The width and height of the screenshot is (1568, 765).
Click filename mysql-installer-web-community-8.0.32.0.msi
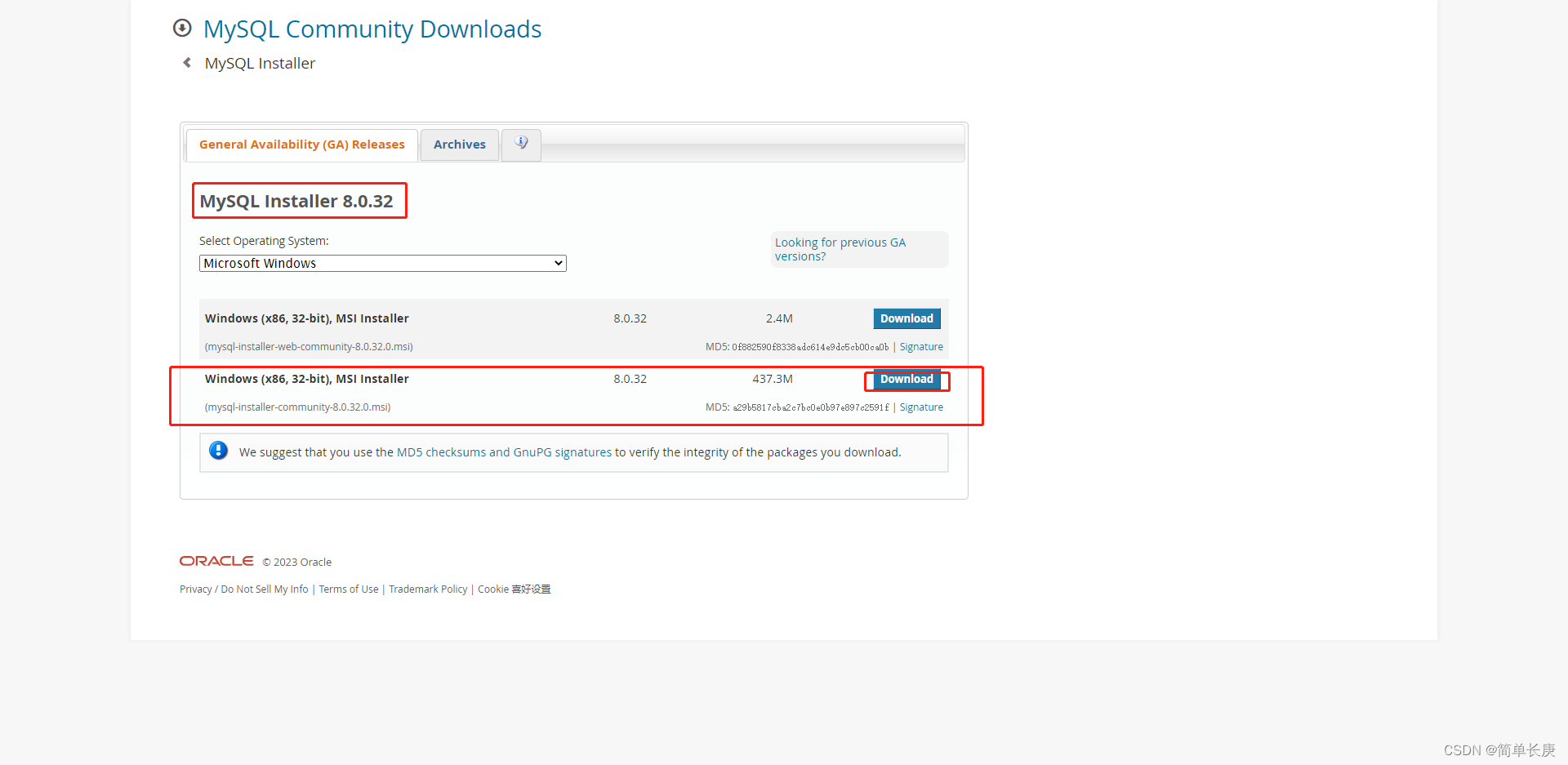(x=309, y=347)
